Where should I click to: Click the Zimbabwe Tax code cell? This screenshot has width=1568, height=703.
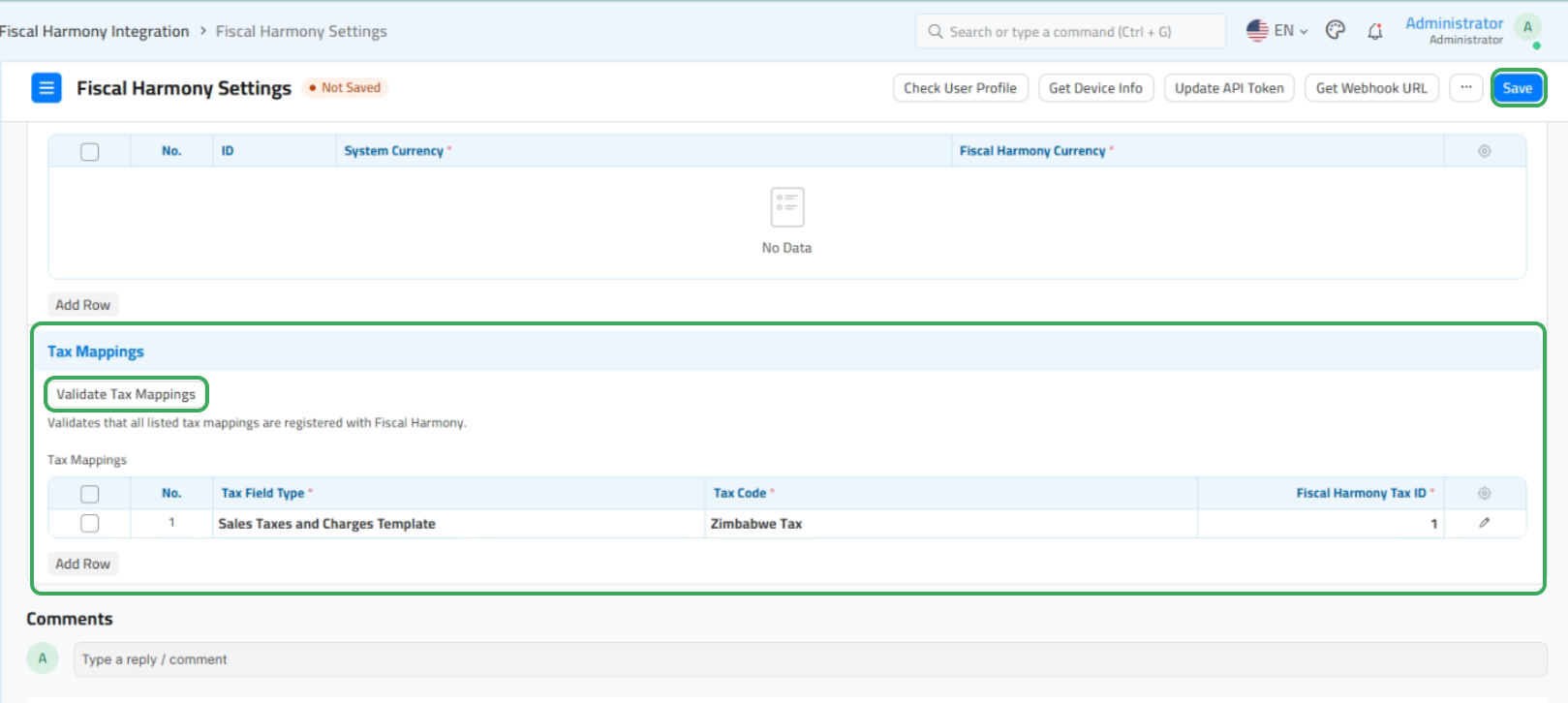tap(951, 524)
